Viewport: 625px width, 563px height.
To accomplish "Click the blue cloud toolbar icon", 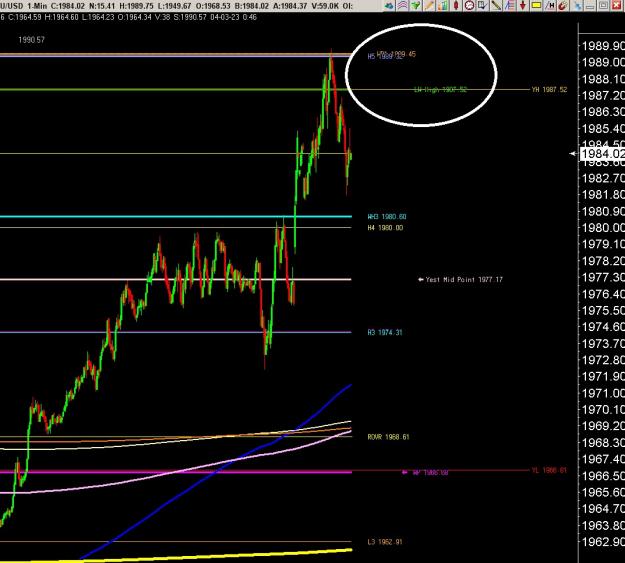I will click(389, 6).
